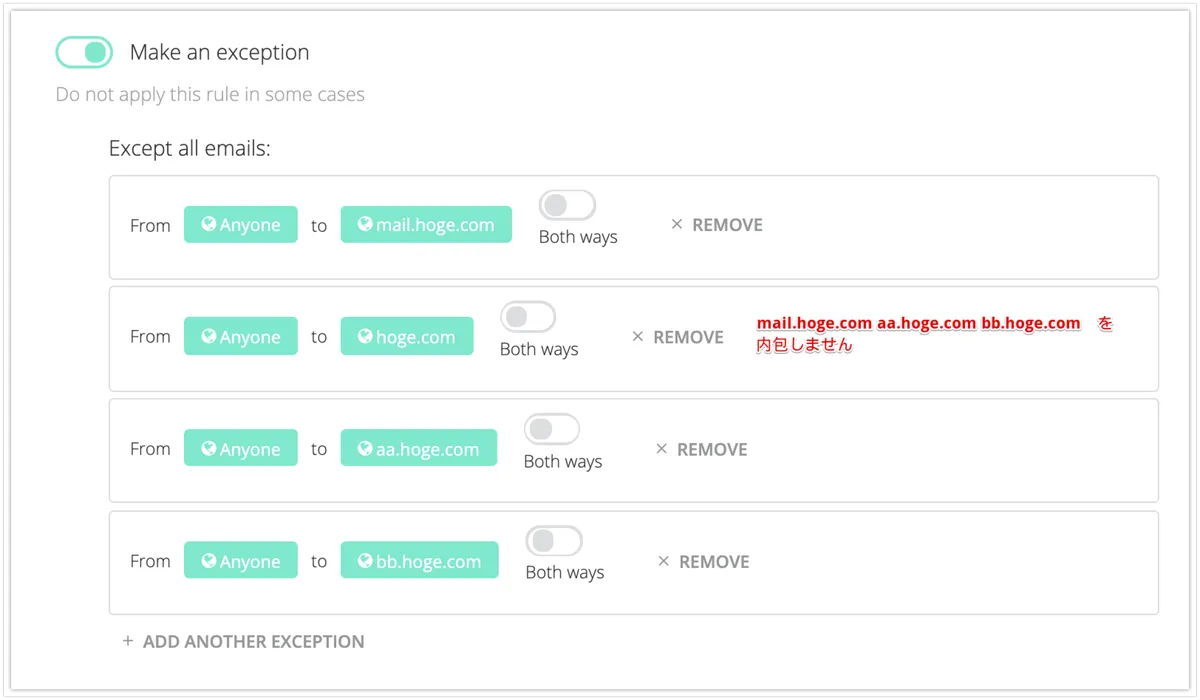
Task: Remove the bb.hoge.com exception
Action: point(703,562)
